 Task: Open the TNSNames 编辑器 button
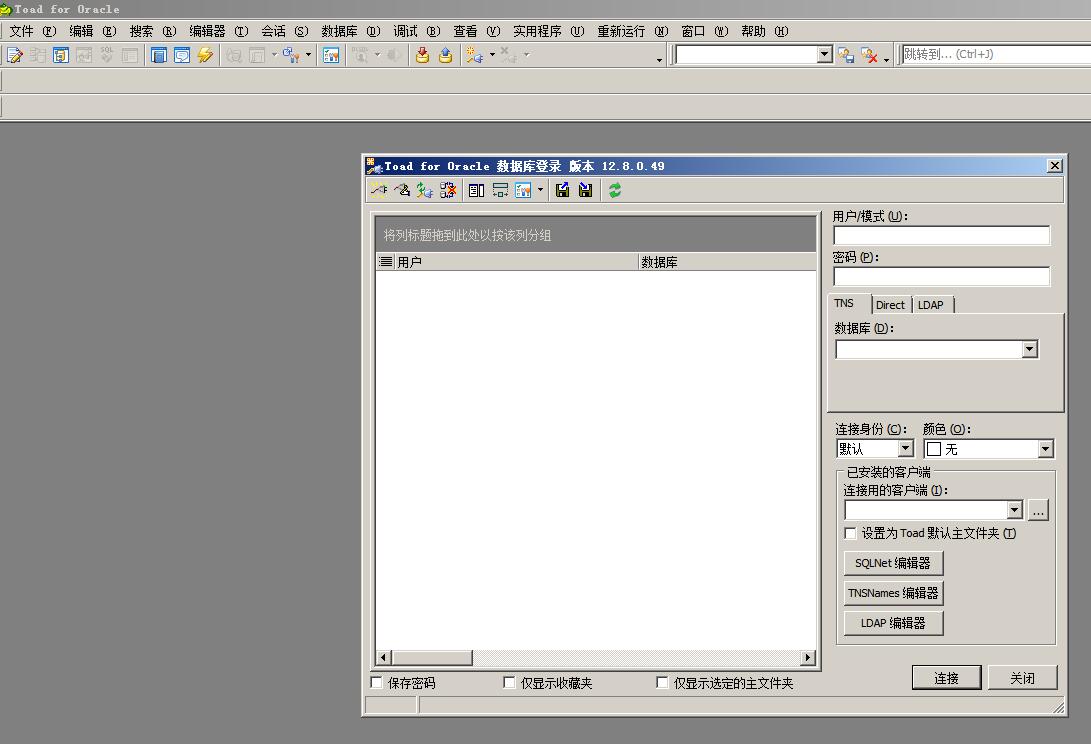point(893,593)
